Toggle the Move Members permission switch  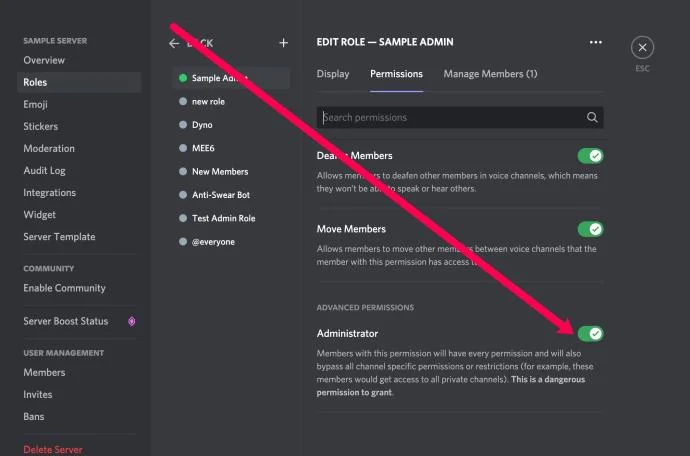(591, 229)
